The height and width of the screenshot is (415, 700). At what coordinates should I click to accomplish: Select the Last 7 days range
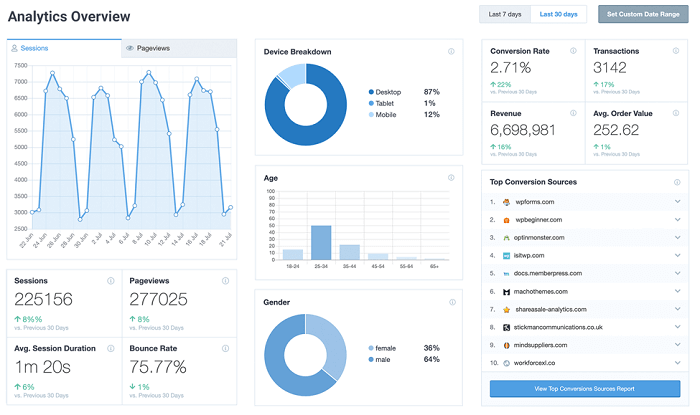pyautogui.click(x=505, y=14)
